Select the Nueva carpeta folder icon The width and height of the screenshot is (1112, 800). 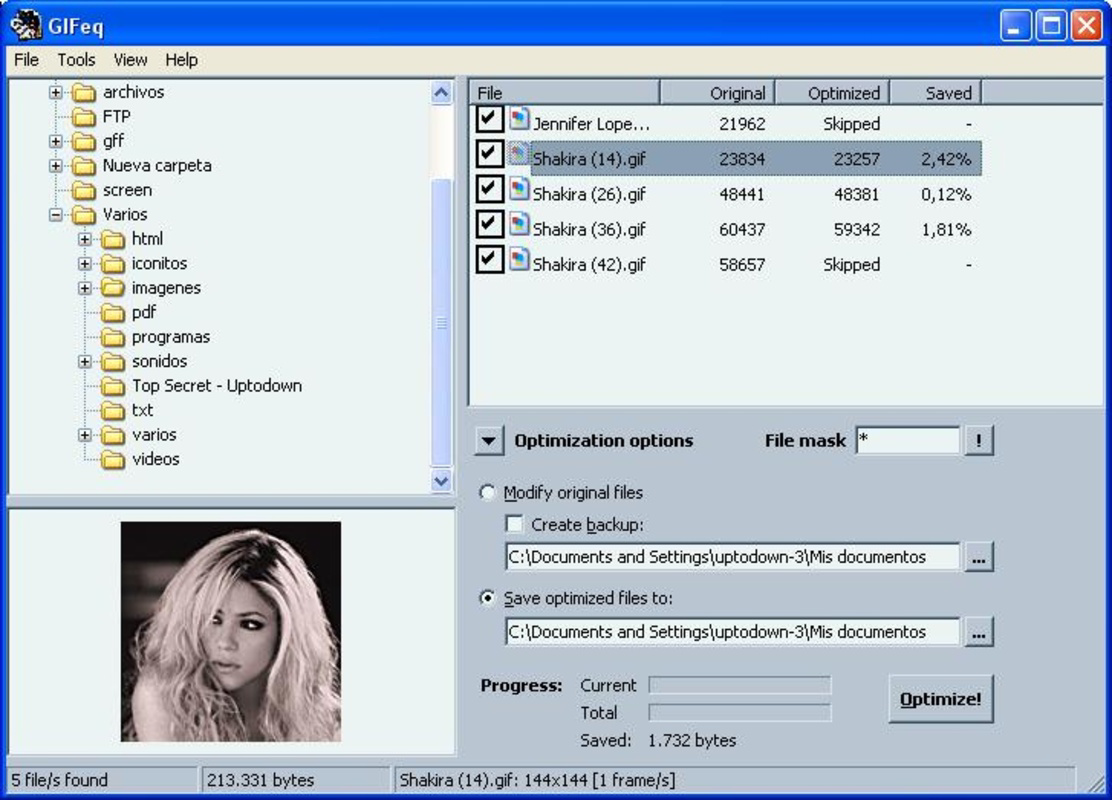(x=84, y=166)
